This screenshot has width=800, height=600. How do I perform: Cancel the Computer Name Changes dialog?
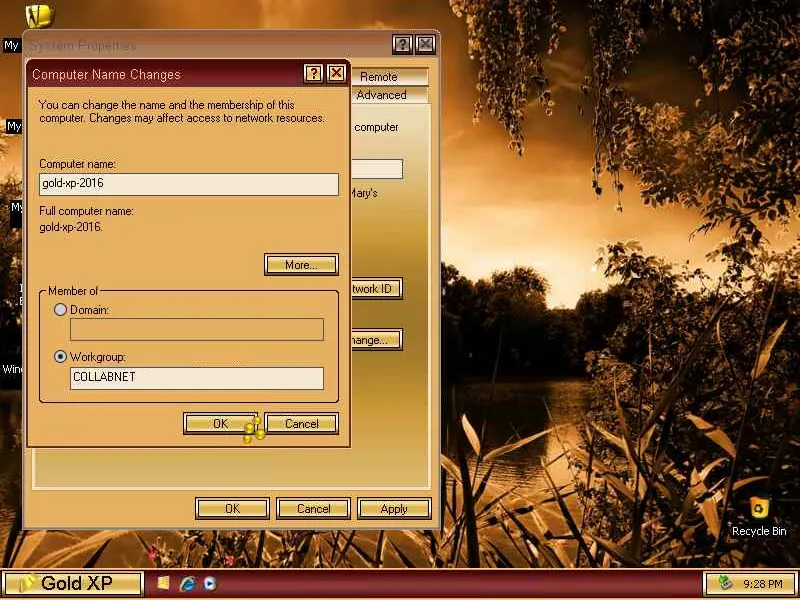coord(302,423)
